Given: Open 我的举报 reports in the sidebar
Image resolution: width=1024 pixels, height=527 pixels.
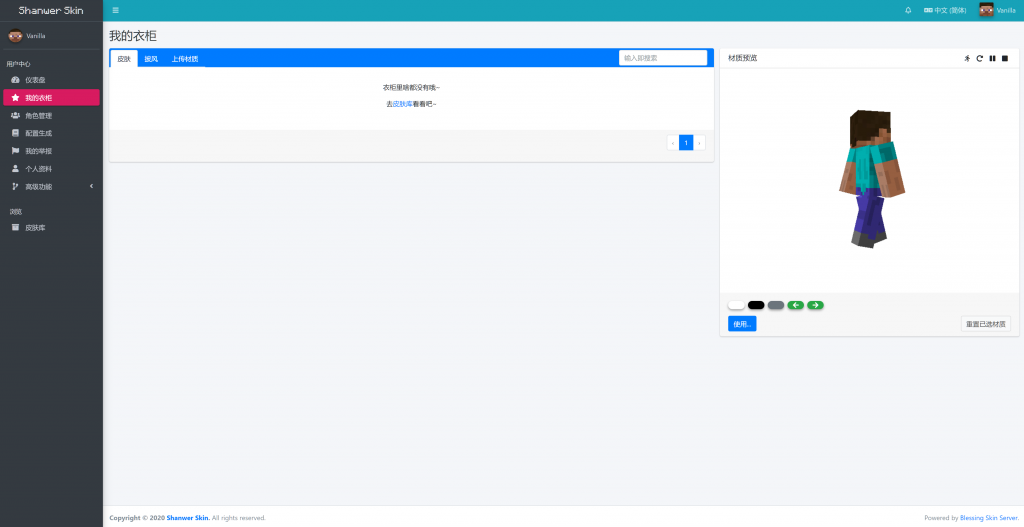Looking at the screenshot, I should pyautogui.click(x=38, y=151).
